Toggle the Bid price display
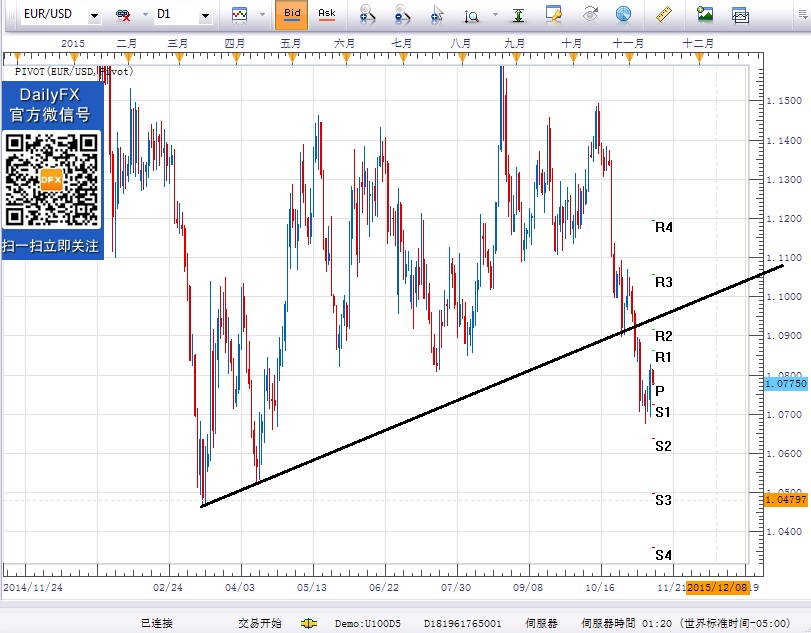The height and width of the screenshot is (633, 811). point(292,14)
